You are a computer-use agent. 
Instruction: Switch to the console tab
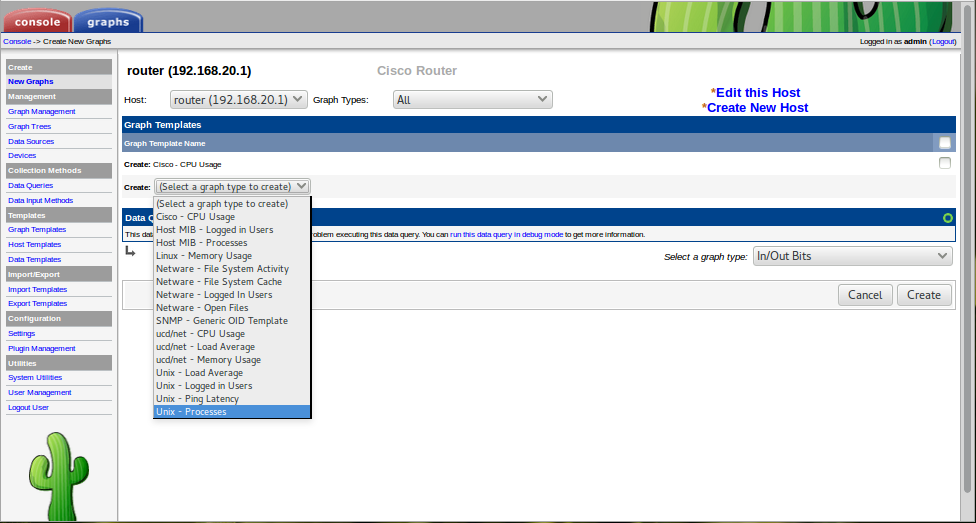(36, 21)
